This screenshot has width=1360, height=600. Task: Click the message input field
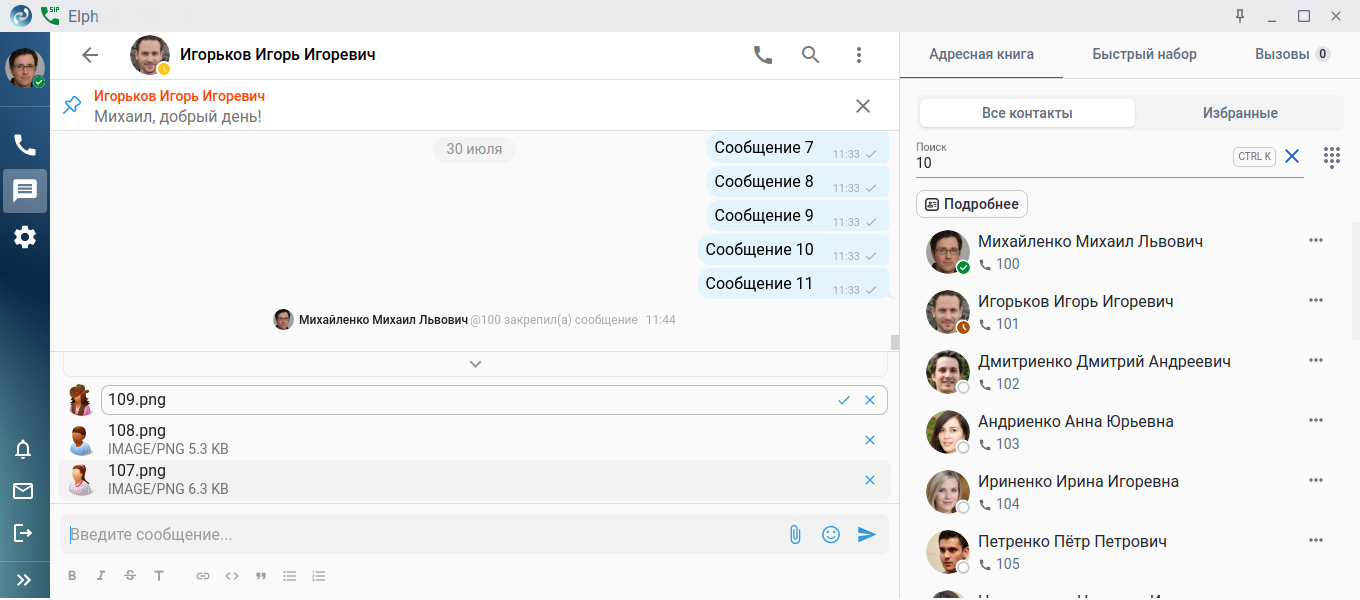[422, 535]
